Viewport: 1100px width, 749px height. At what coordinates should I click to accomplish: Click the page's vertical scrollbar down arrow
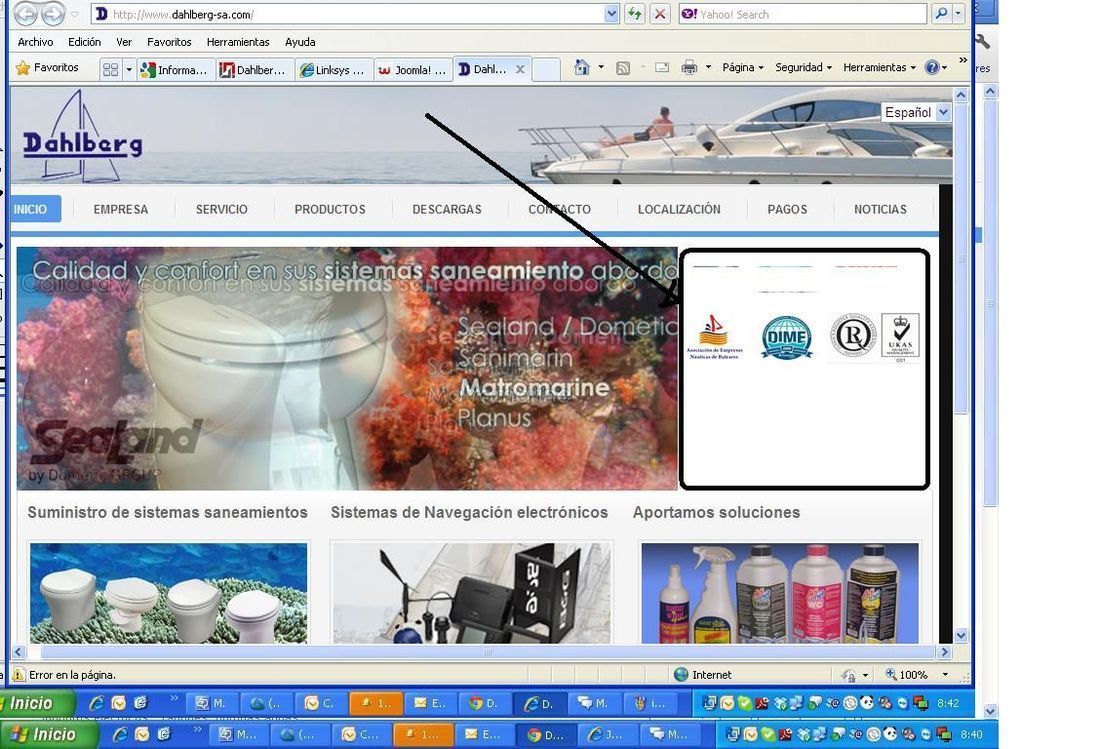point(961,635)
